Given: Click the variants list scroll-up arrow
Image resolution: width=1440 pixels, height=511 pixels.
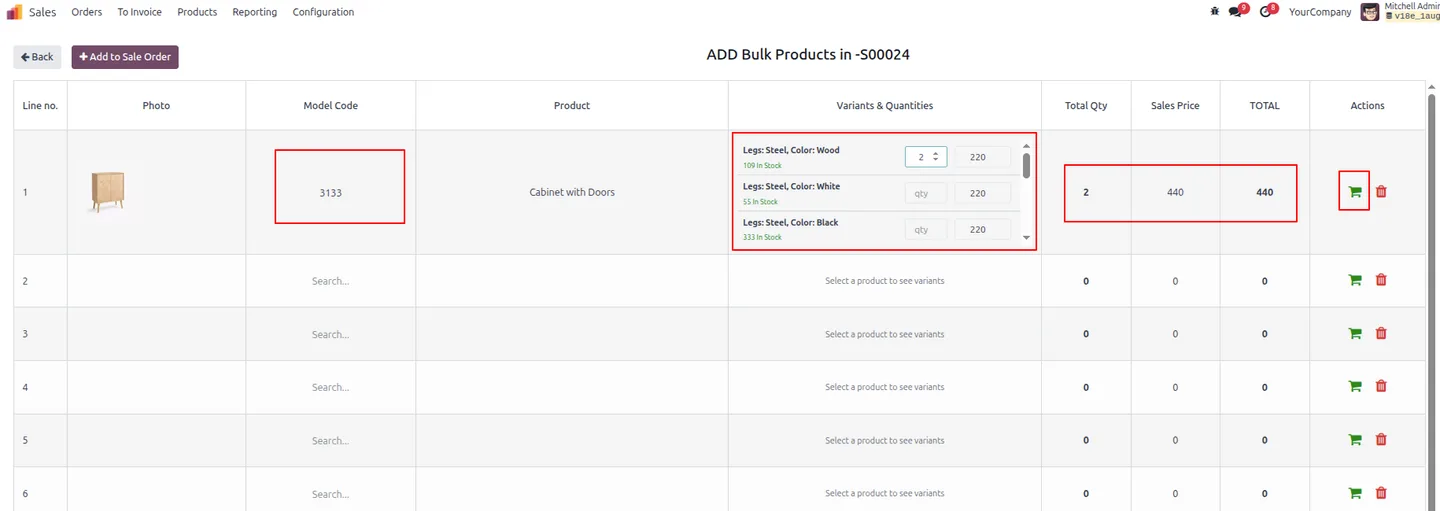Looking at the screenshot, I should click(1026, 146).
